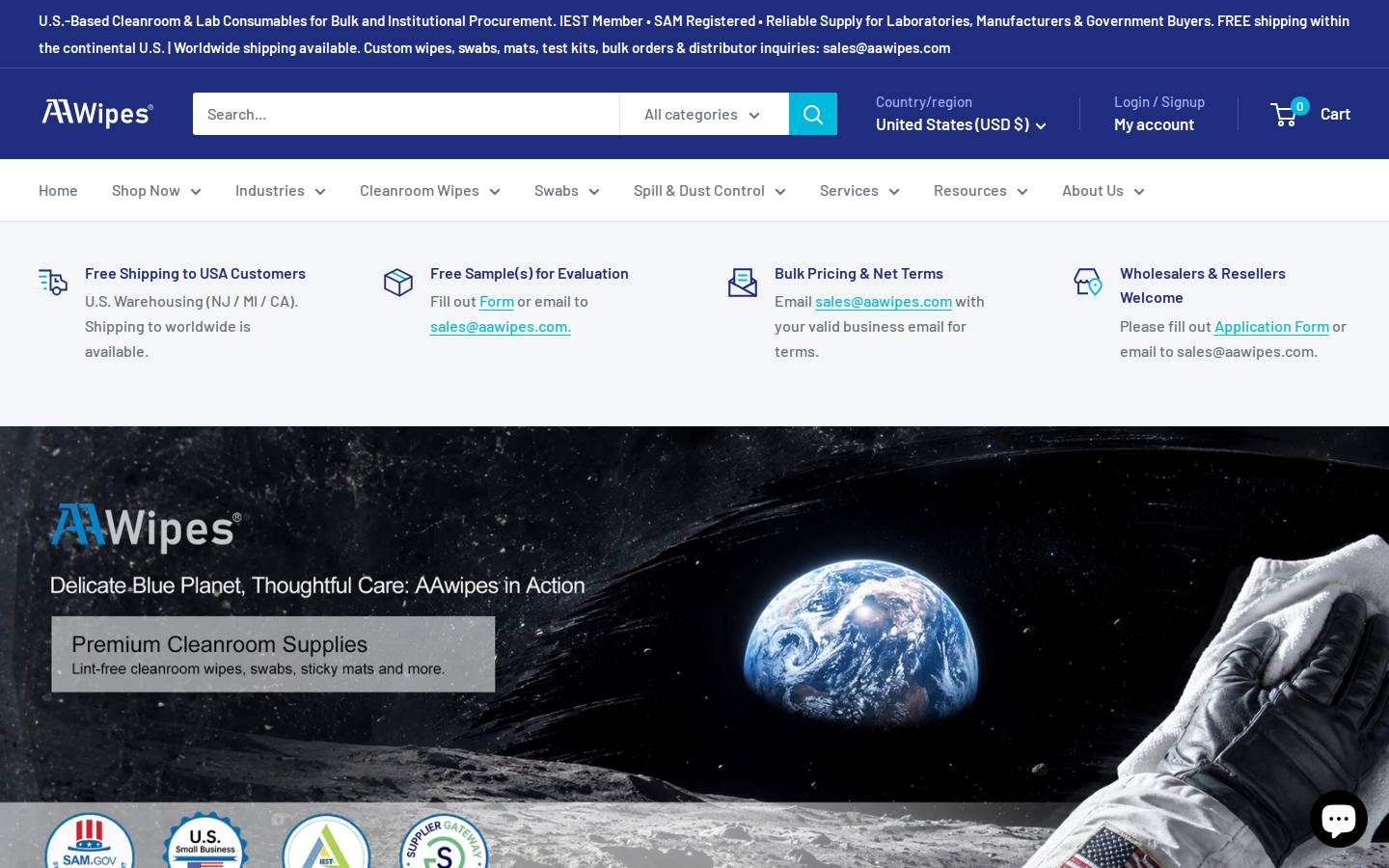Image resolution: width=1389 pixels, height=868 pixels.
Task: Click in the Search field
Action: pyautogui.click(x=406, y=114)
